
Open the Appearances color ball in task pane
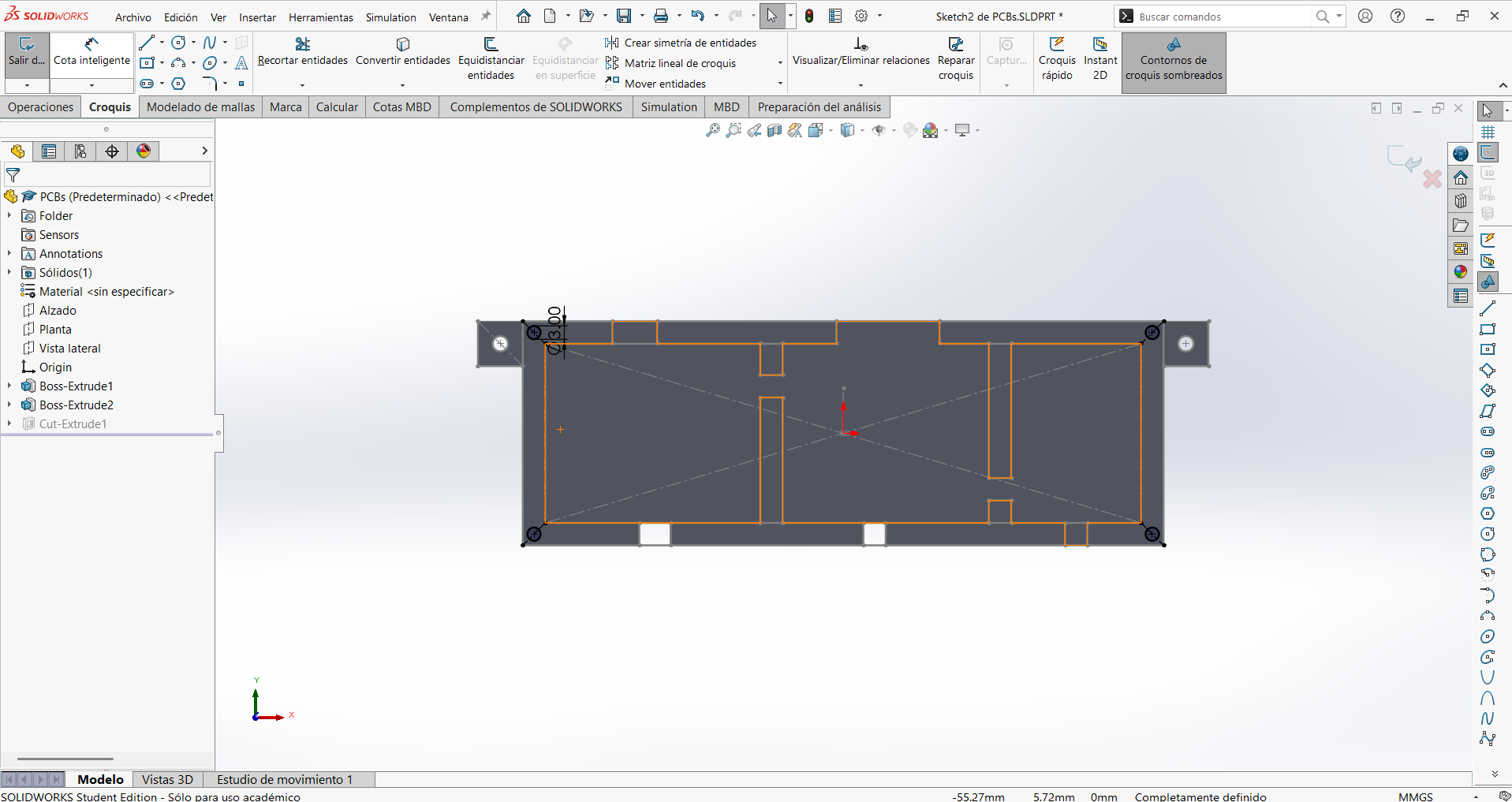click(1461, 272)
